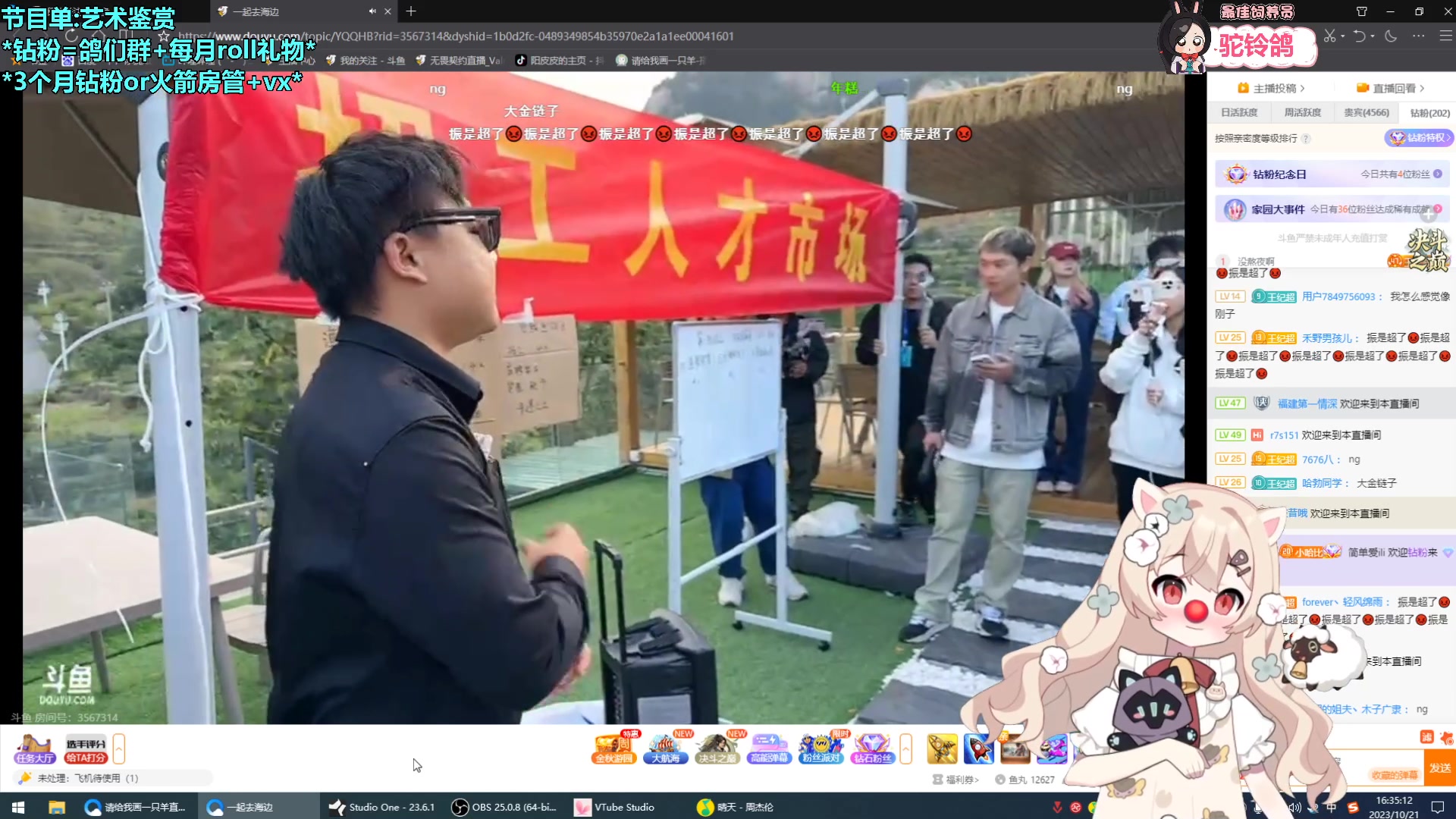1456x819 pixels.
Task: Expand the left activity bar arrow
Action: click(x=118, y=749)
